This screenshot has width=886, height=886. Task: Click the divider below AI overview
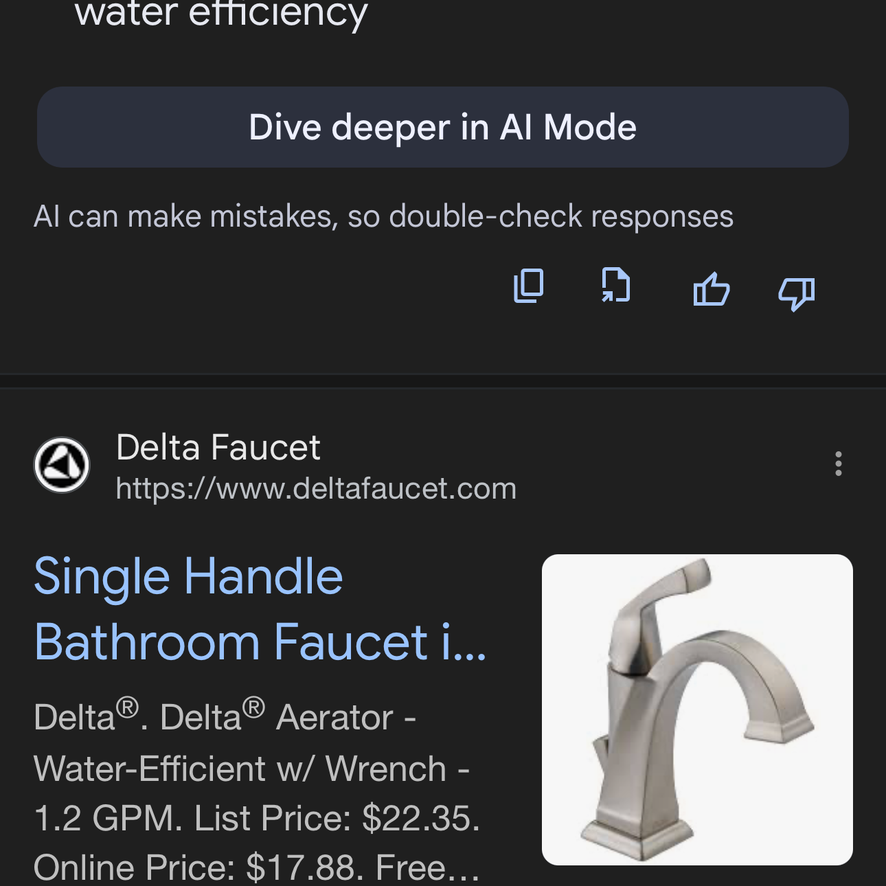(443, 380)
